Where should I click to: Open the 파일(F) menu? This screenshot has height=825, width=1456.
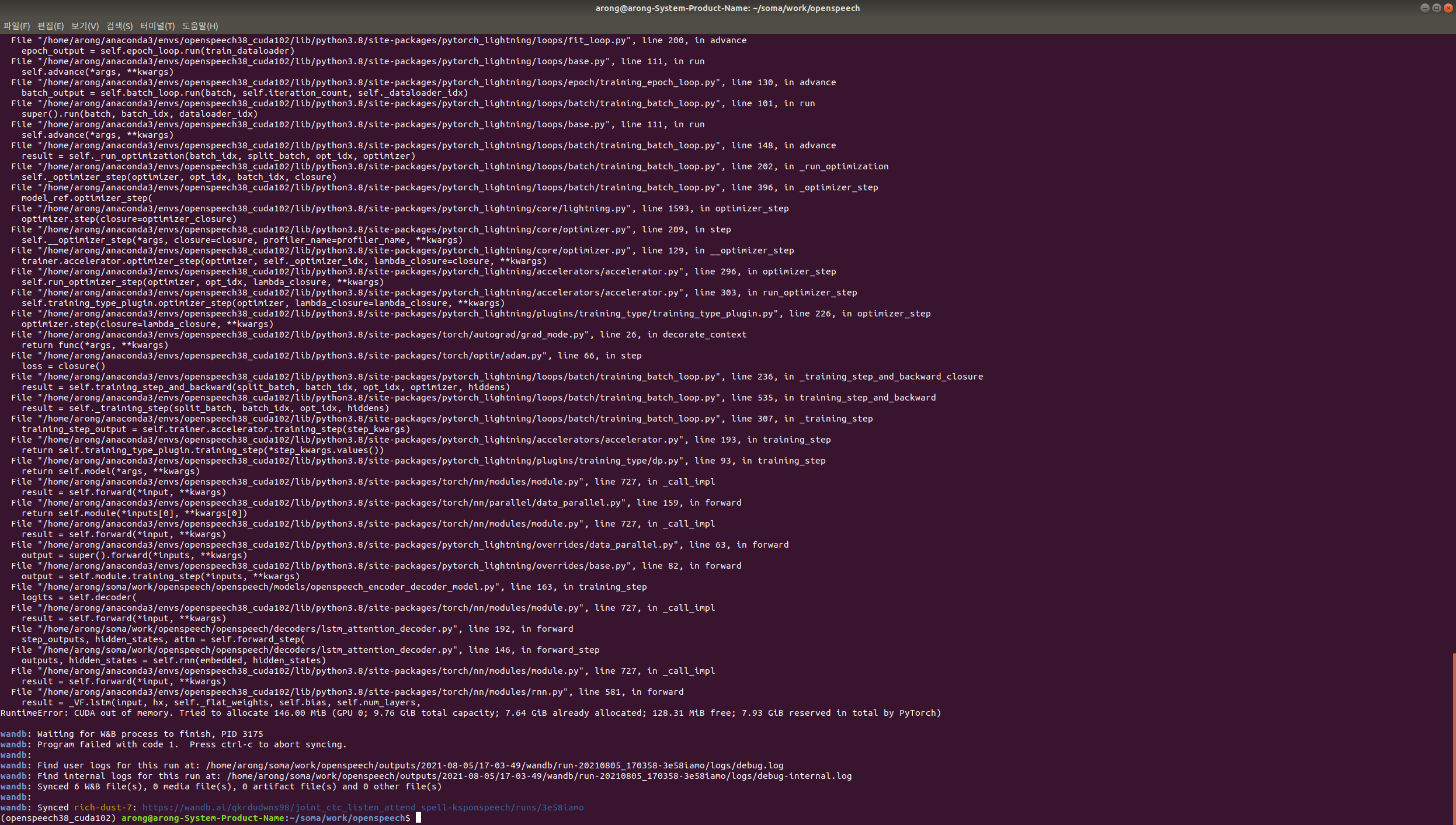click(16, 26)
